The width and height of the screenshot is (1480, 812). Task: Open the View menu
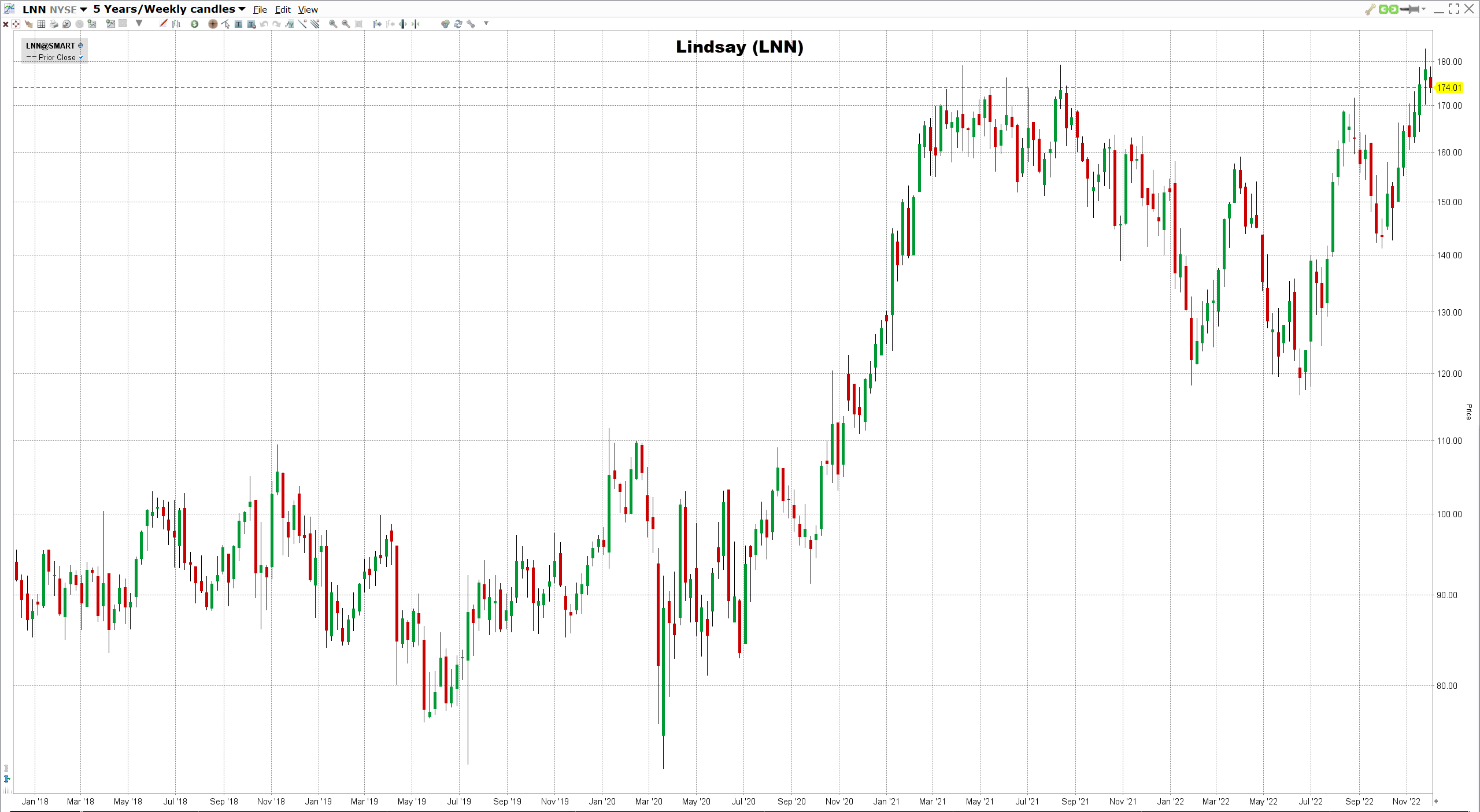click(308, 10)
